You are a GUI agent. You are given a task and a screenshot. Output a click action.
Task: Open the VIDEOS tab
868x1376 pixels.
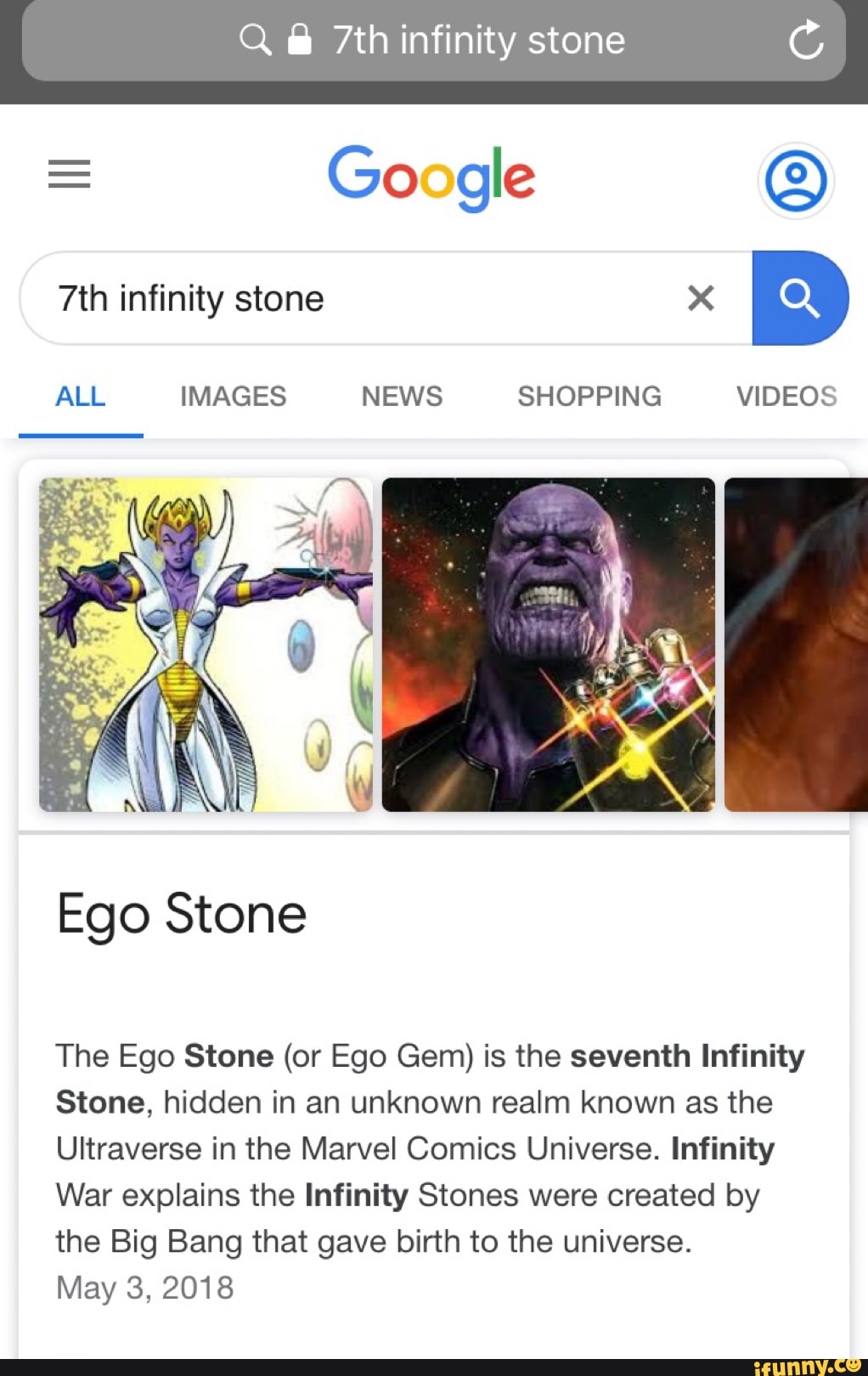784,396
